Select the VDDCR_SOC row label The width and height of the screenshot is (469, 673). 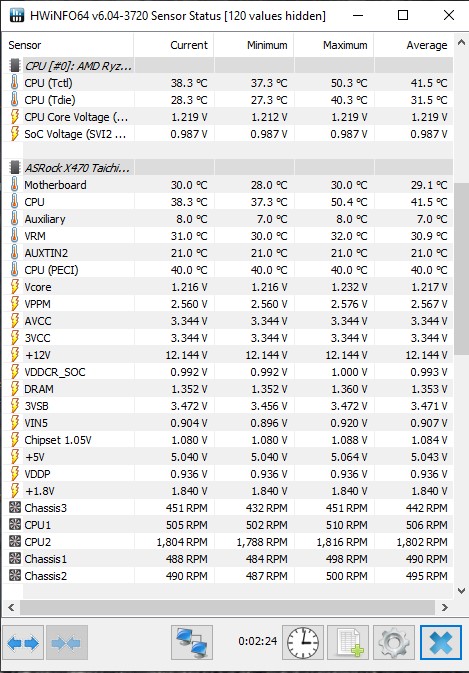(54, 372)
